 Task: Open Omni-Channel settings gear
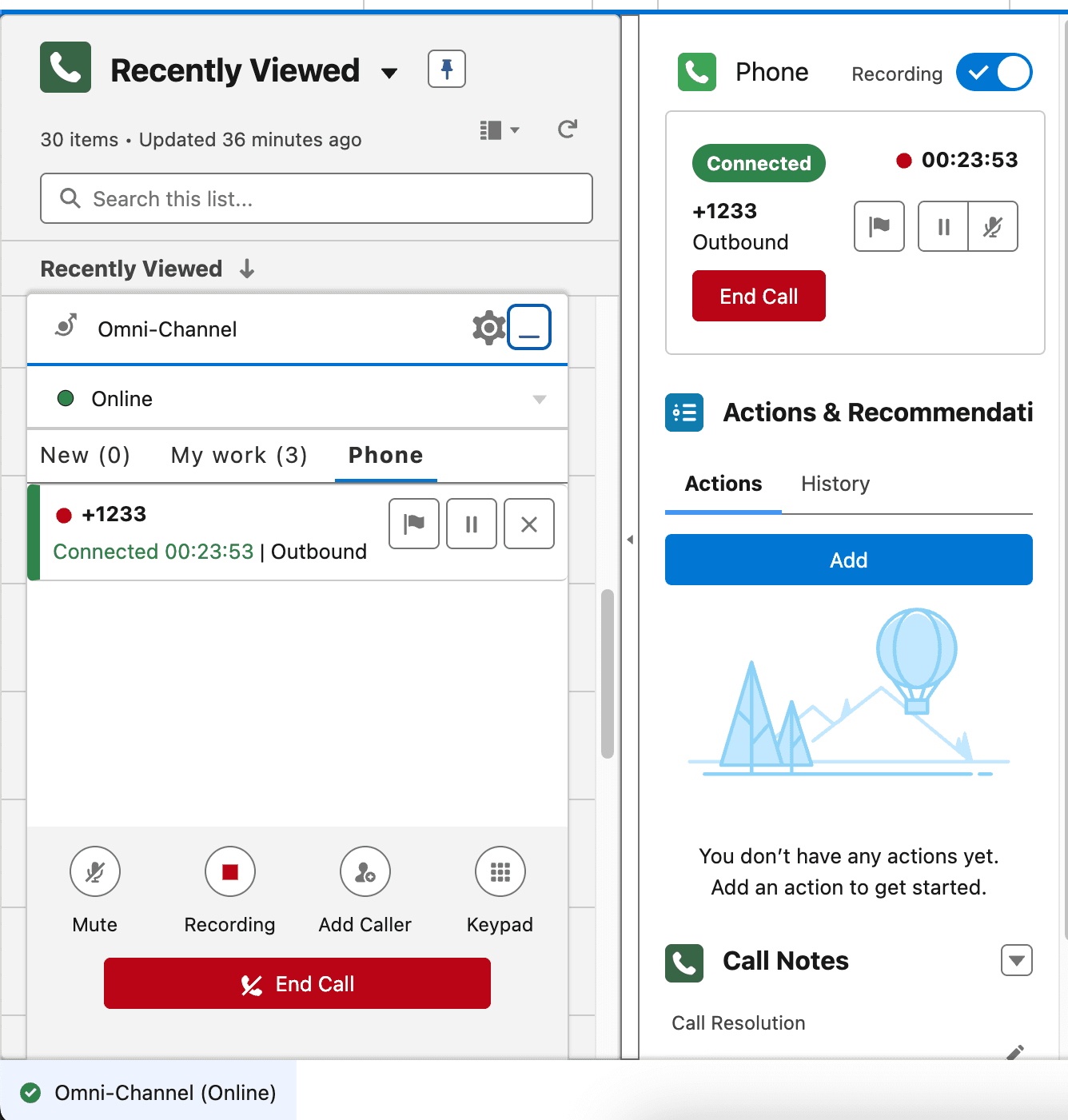[x=488, y=328]
